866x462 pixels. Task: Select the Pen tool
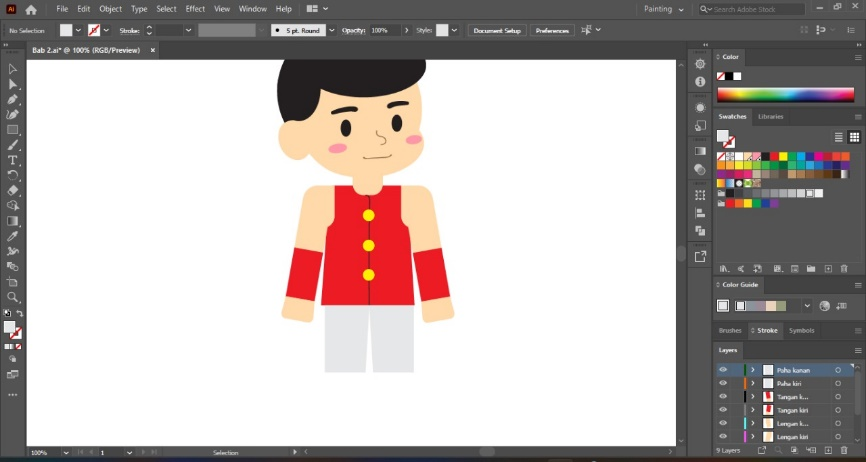click(x=12, y=99)
